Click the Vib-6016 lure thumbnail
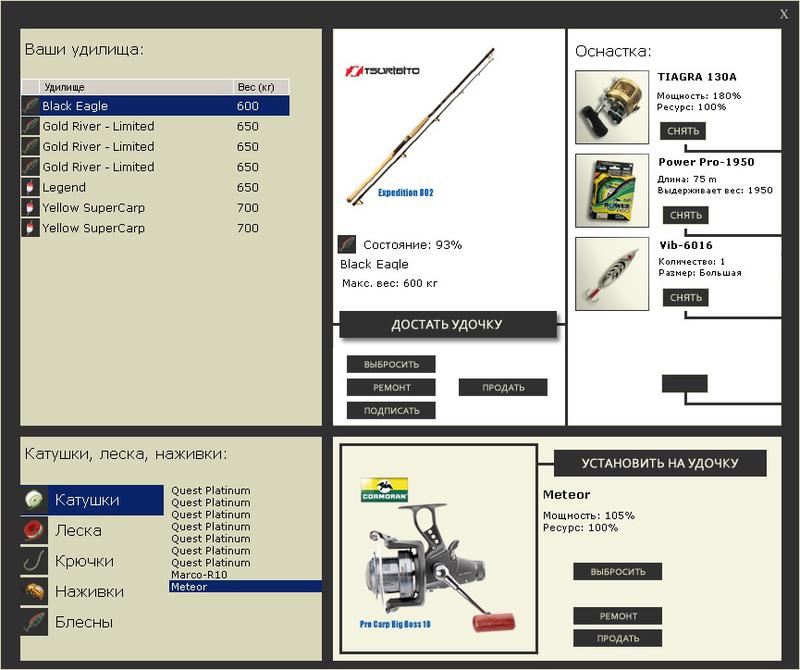 (612, 274)
